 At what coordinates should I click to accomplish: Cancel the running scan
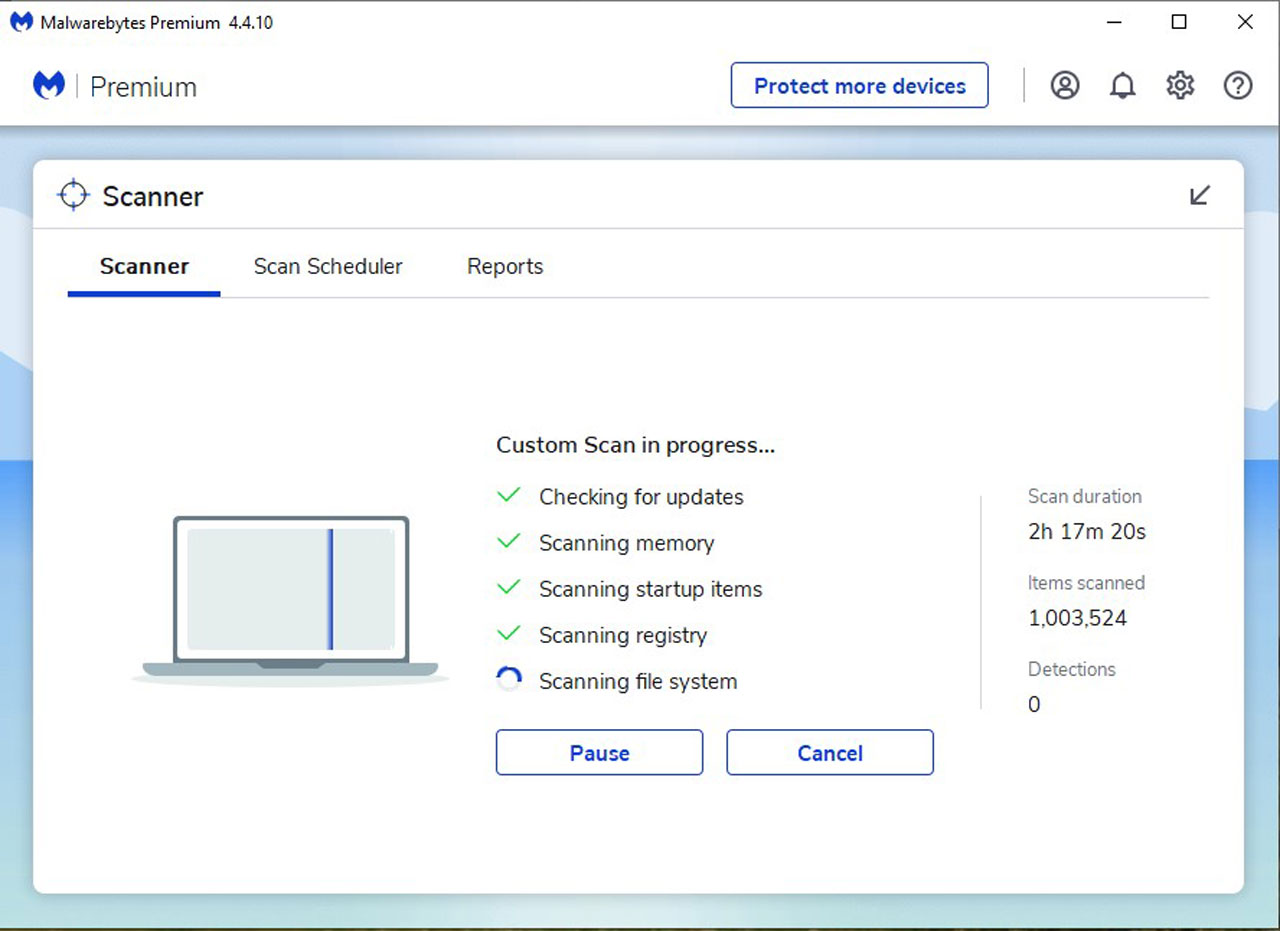[x=830, y=752]
